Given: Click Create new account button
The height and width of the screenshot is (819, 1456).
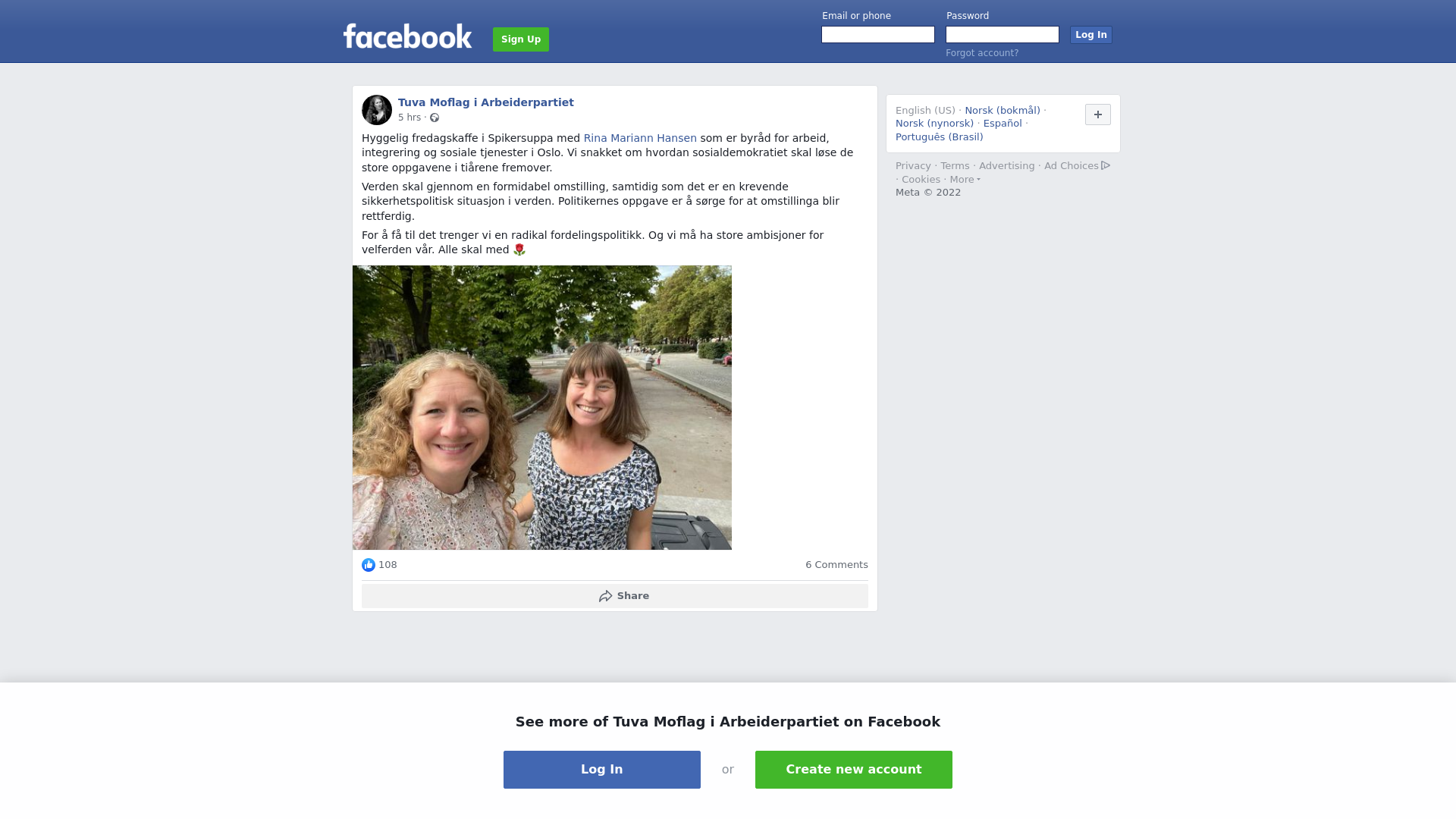Looking at the screenshot, I should click(854, 770).
